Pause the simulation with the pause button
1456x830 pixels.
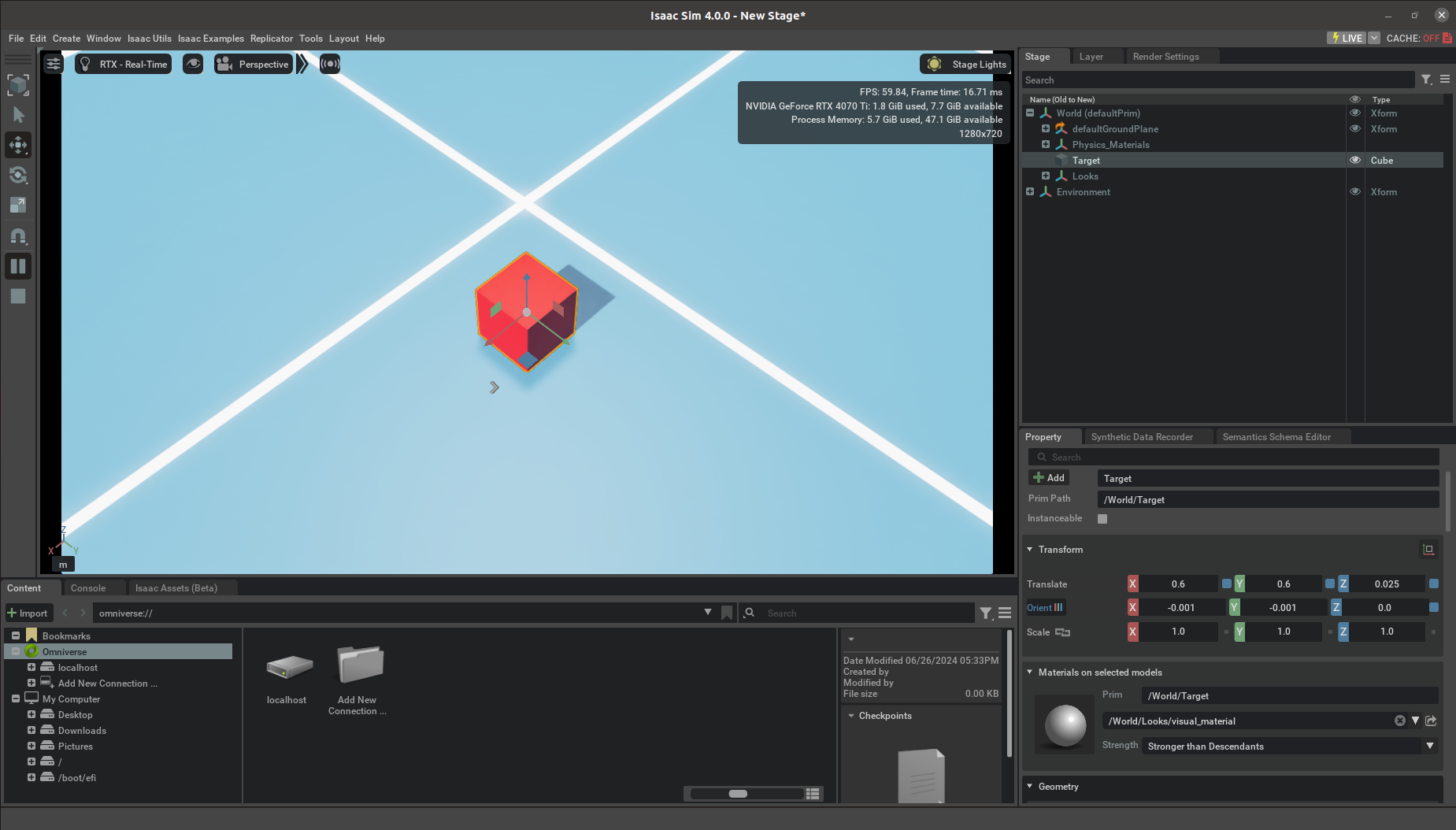coord(18,266)
